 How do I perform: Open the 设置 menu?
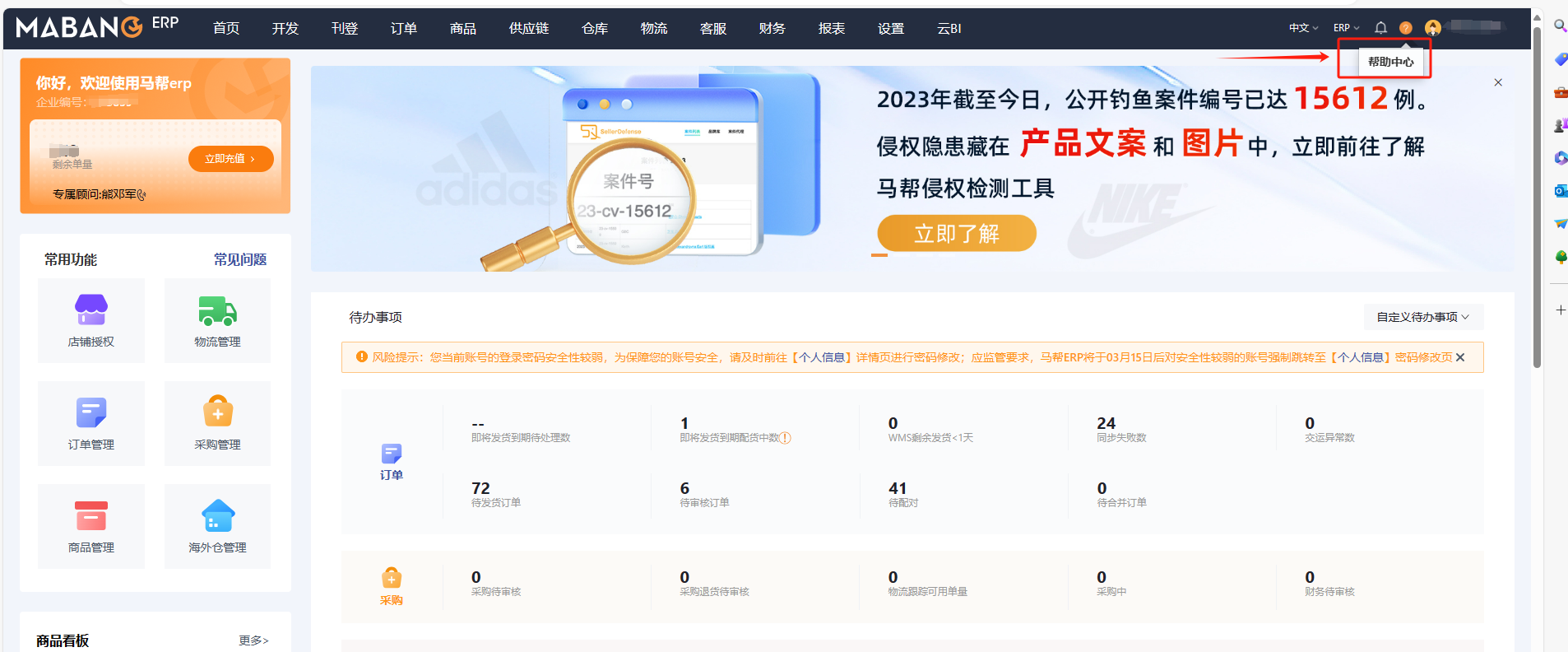tap(891, 29)
